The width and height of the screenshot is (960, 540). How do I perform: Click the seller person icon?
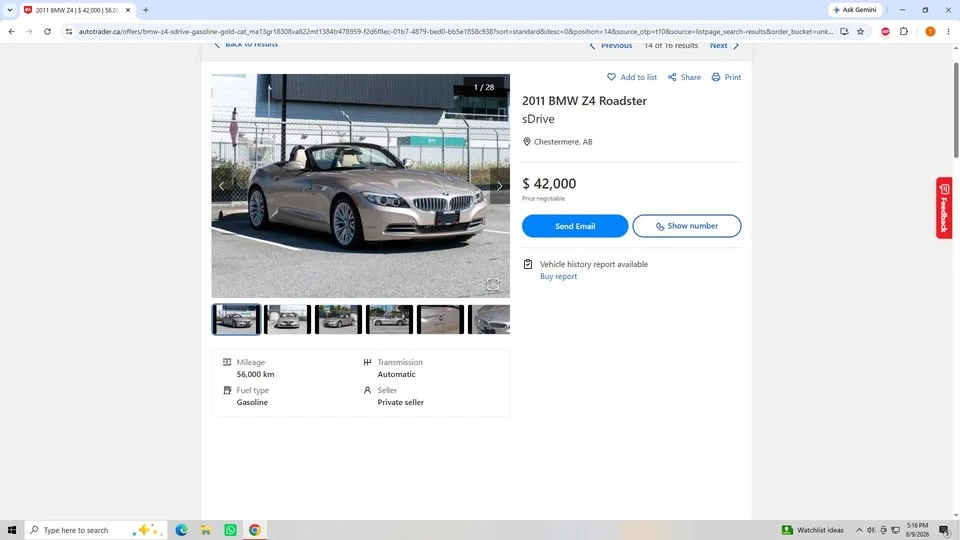tap(367, 390)
